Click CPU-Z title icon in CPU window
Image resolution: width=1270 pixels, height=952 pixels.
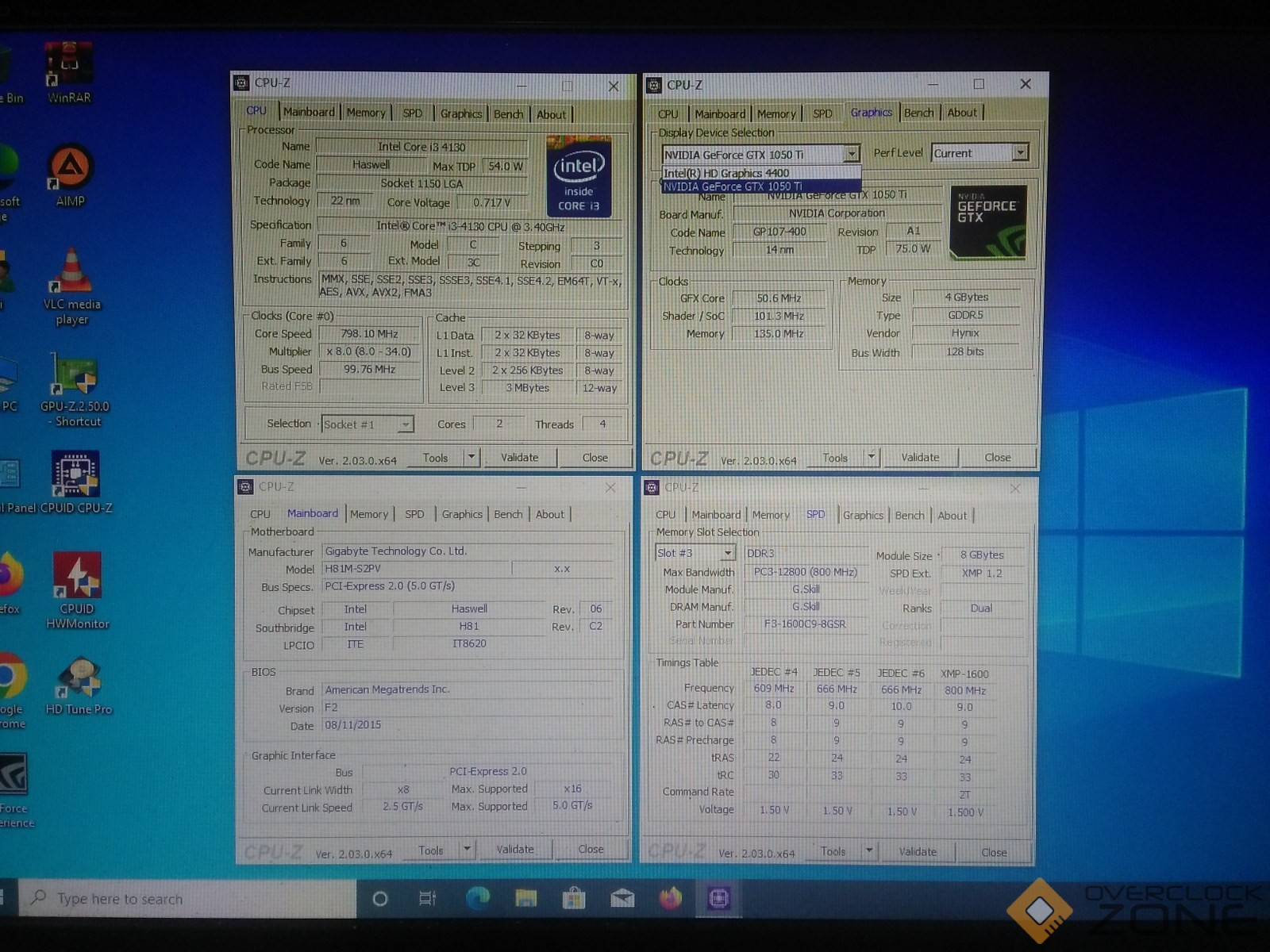click(x=241, y=83)
